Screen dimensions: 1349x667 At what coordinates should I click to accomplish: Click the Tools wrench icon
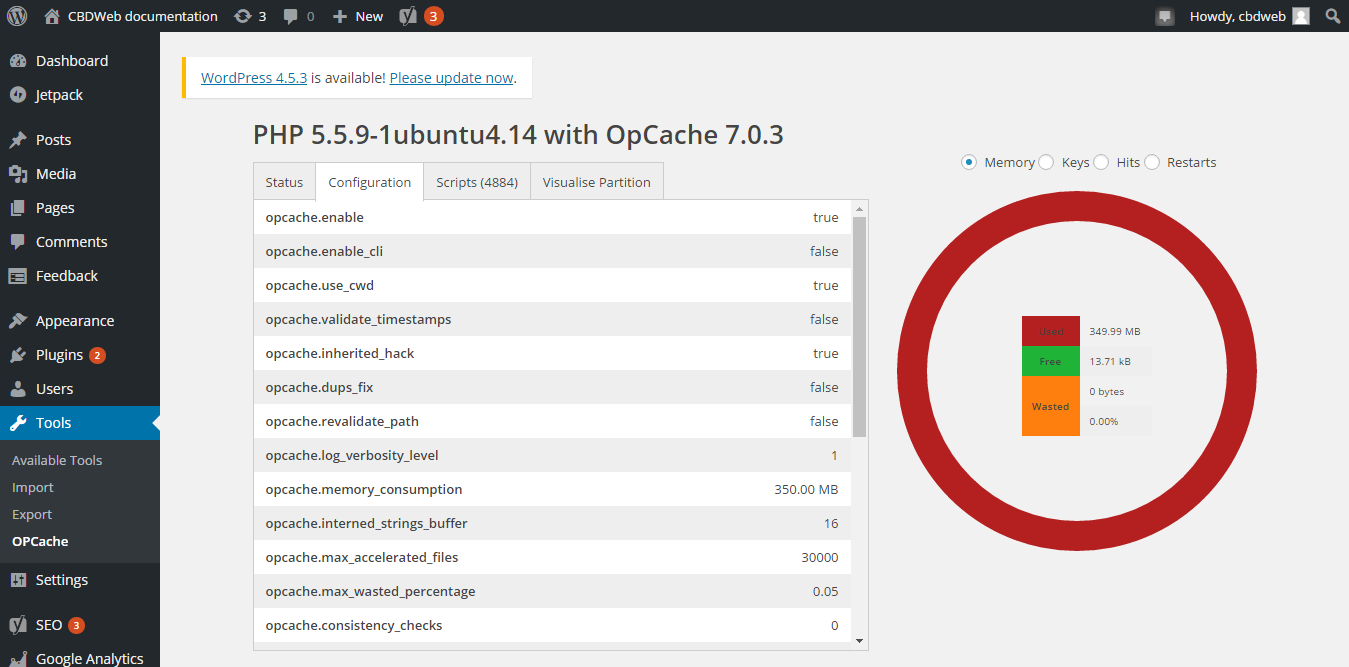coord(18,423)
